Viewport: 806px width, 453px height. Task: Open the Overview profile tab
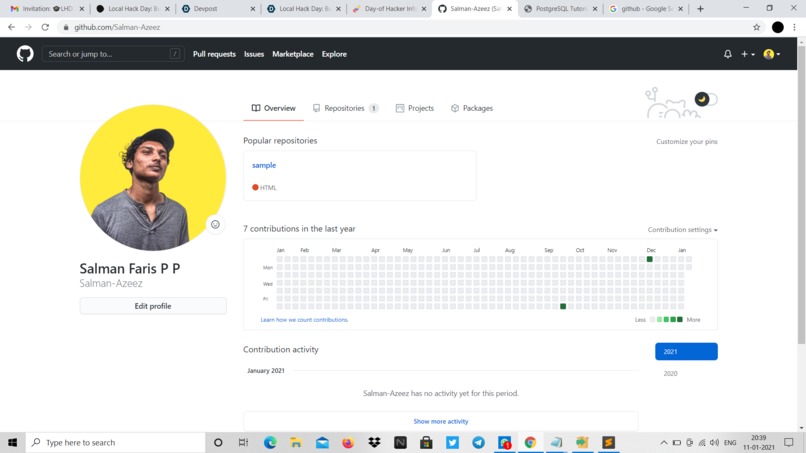click(273, 108)
